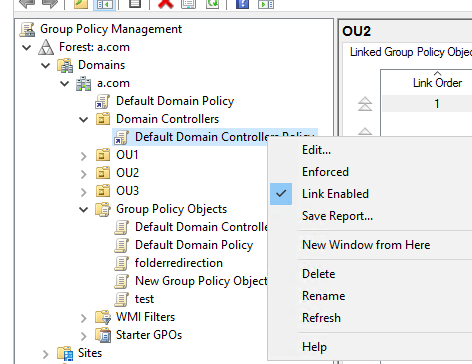The width and height of the screenshot is (472, 364).
Task: Click the blue Help toolbar icon
Action: click(x=242, y=3)
